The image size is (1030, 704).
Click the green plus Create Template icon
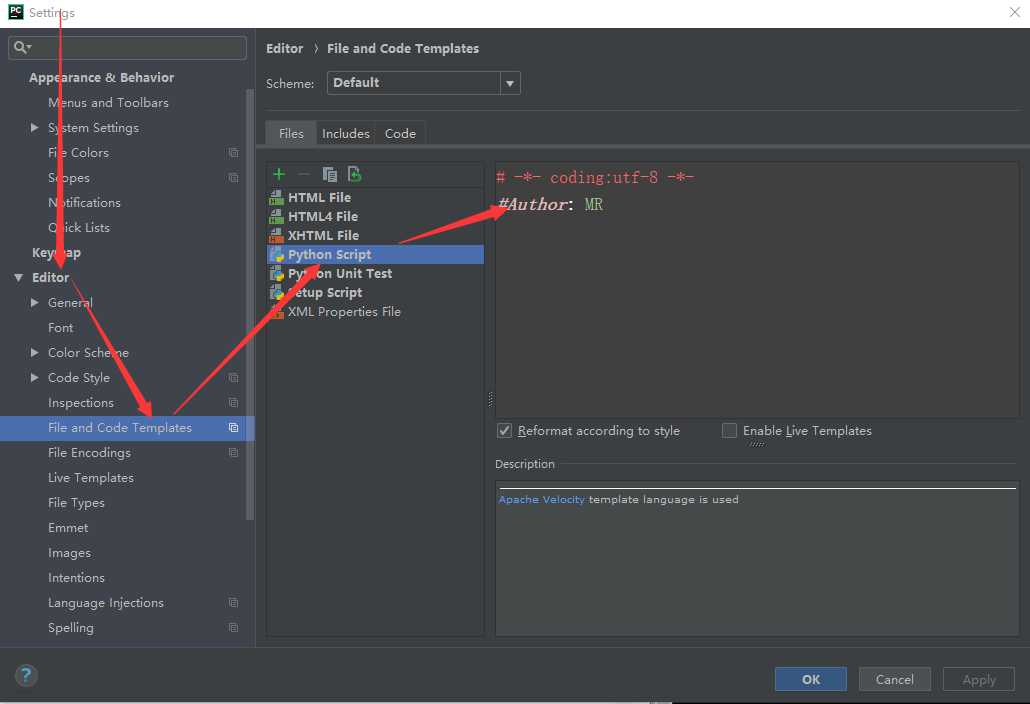tap(279, 174)
